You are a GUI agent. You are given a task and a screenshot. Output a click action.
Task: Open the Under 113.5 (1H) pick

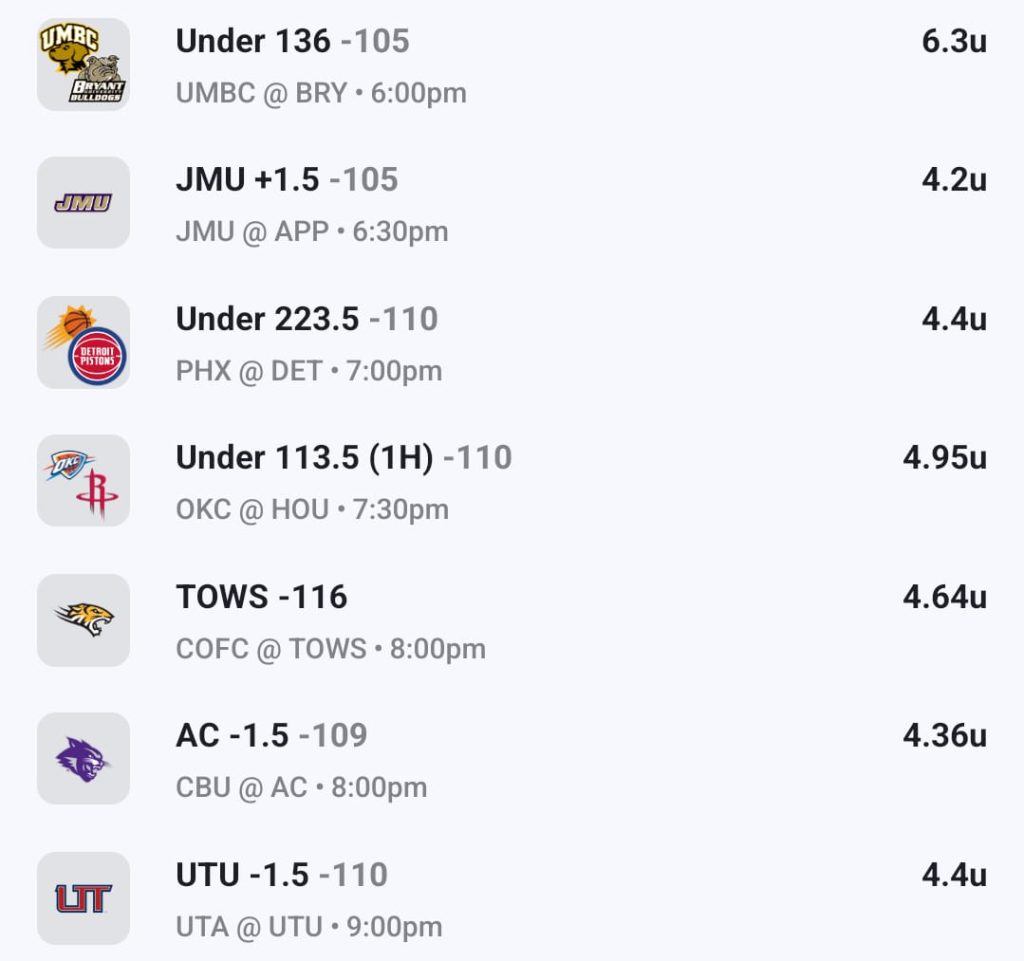pyautogui.click(x=343, y=458)
